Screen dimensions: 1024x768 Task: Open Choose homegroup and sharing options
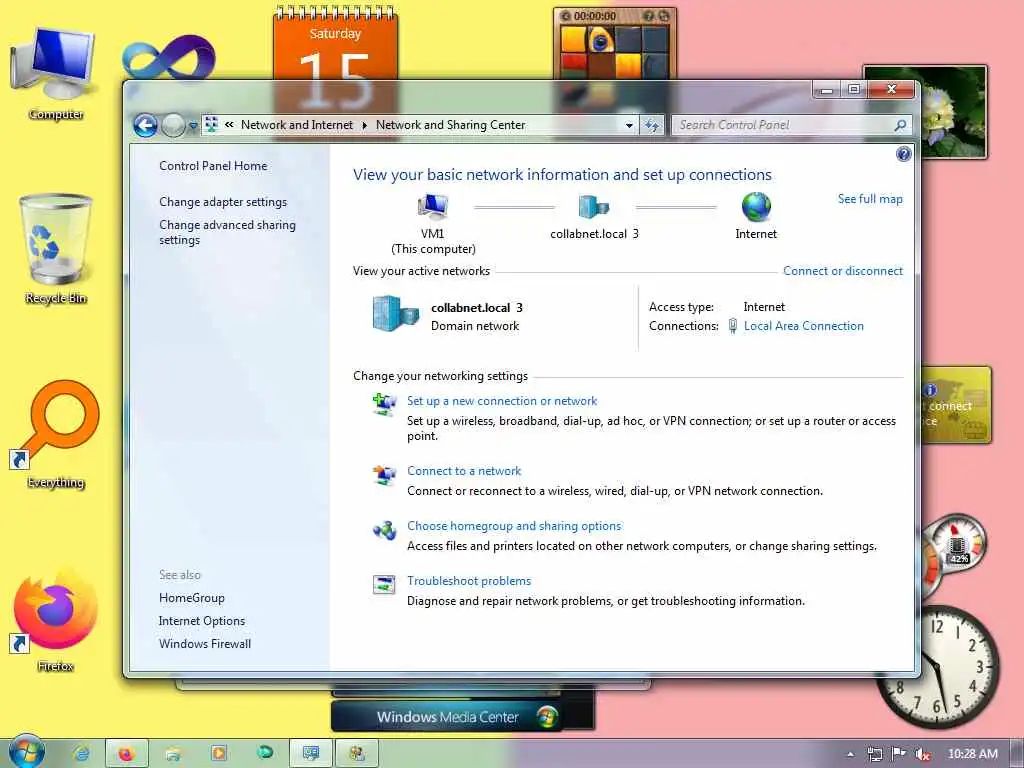[514, 526]
